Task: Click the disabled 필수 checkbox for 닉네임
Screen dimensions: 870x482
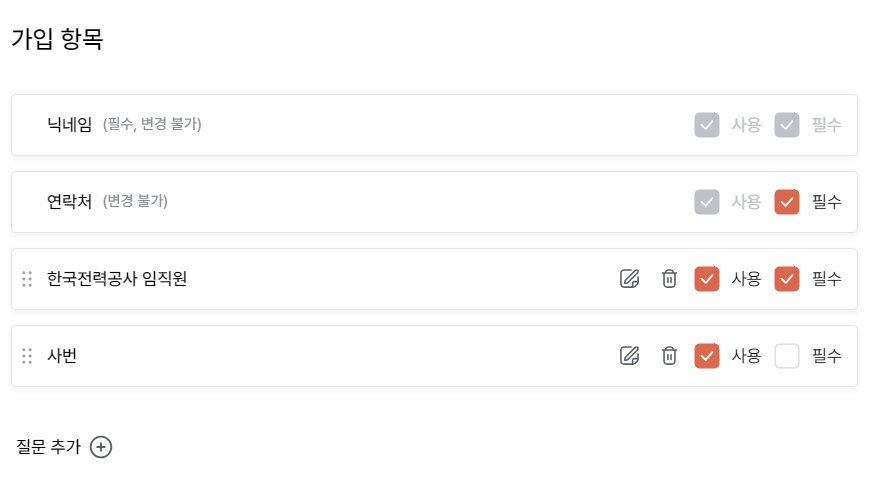Action: pyautogui.click(x=787, y=125)
